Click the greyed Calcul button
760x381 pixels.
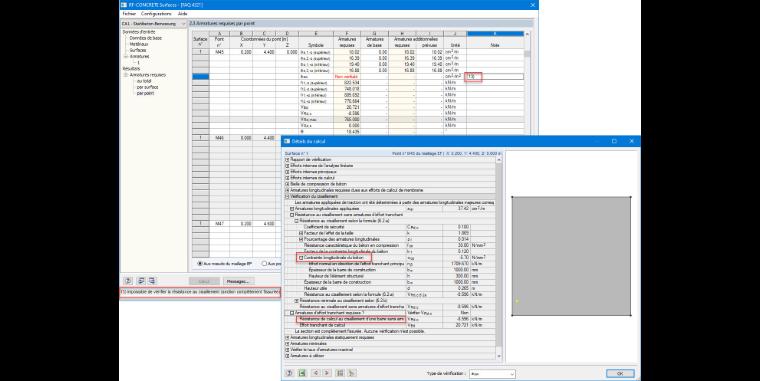pyautogui.click(x=204, y=282)
